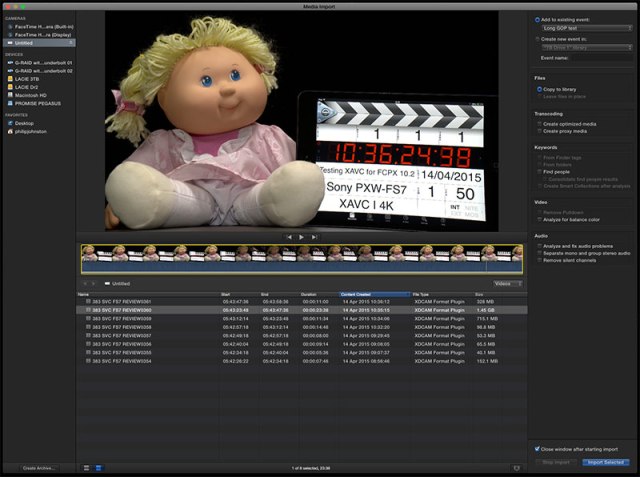Switch to filmstrip view
The image size is (640, 477).
(x=87, y=468)
